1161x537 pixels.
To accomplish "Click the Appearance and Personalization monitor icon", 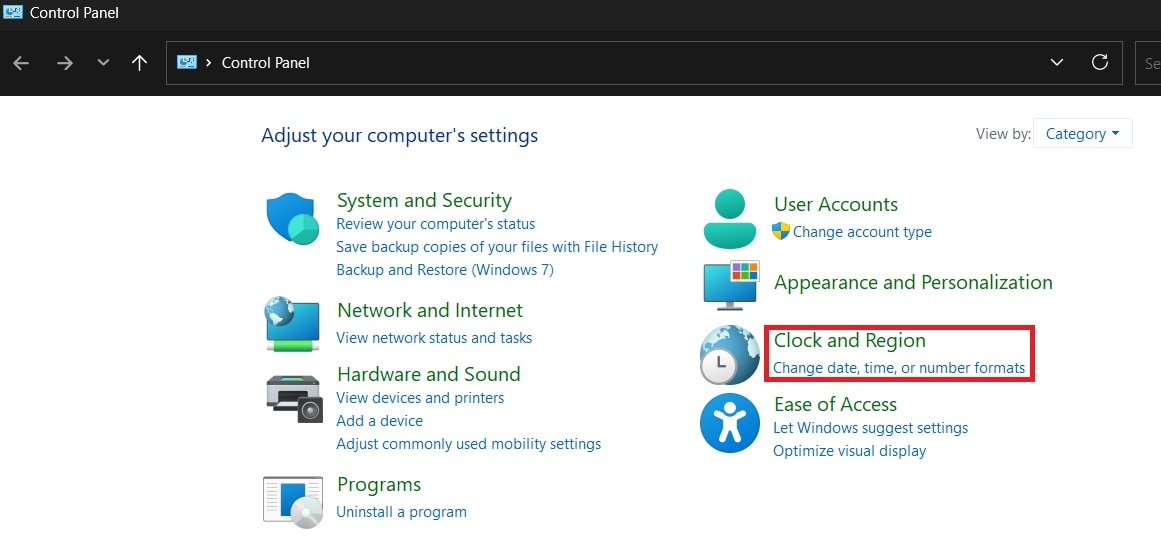I will (x=731, y=285).
